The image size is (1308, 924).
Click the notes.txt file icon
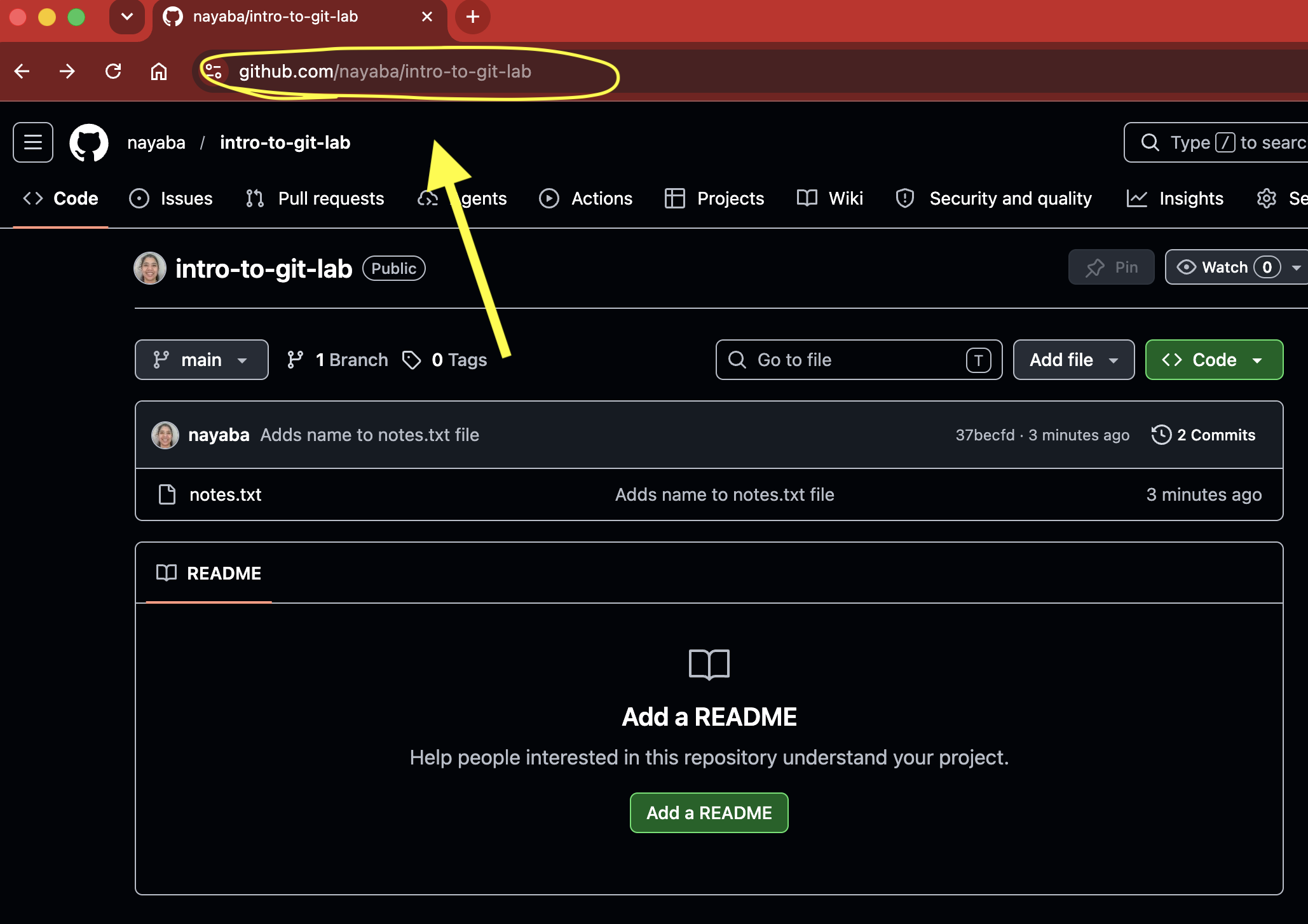click(167, 494)
